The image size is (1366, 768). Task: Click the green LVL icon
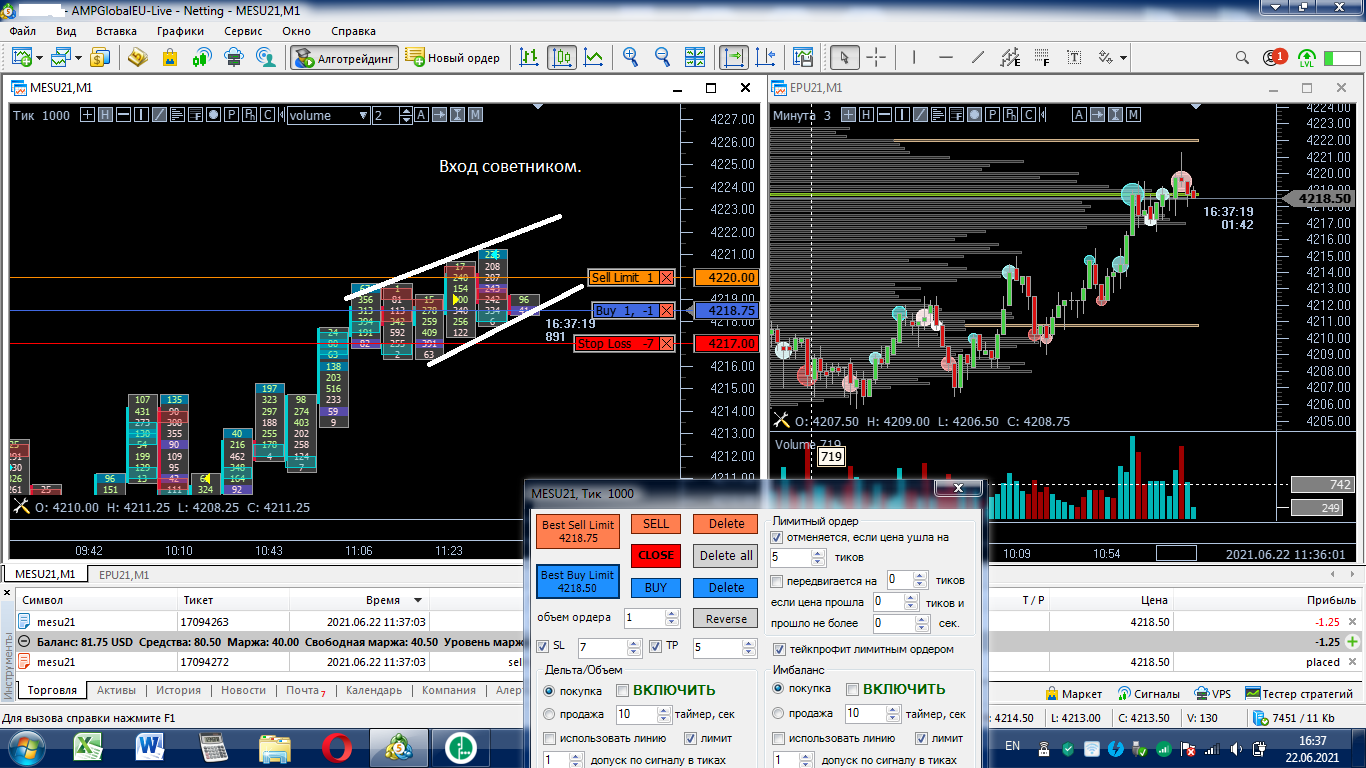1307,58
